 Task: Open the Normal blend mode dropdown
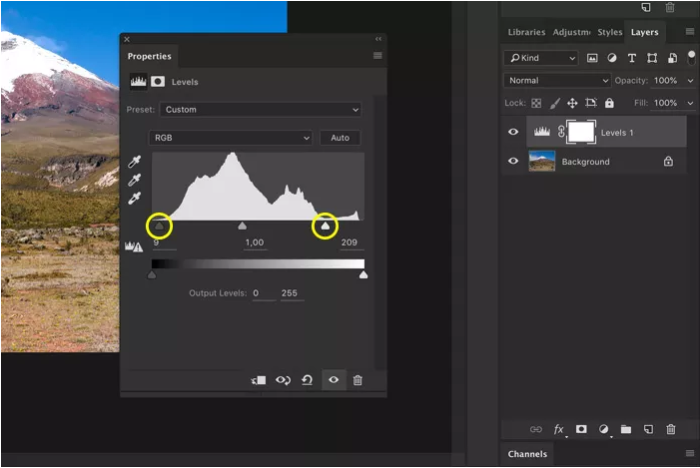[557, 80]
